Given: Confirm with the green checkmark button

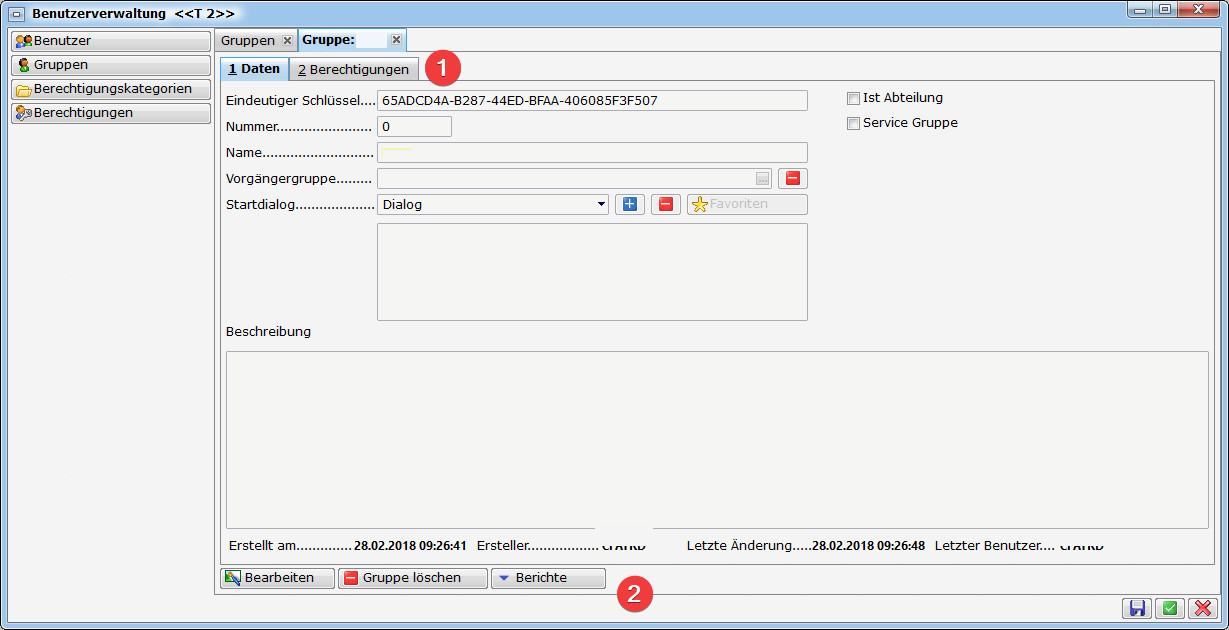Looking at the screenshot, I should click(x=1169, y=608).
